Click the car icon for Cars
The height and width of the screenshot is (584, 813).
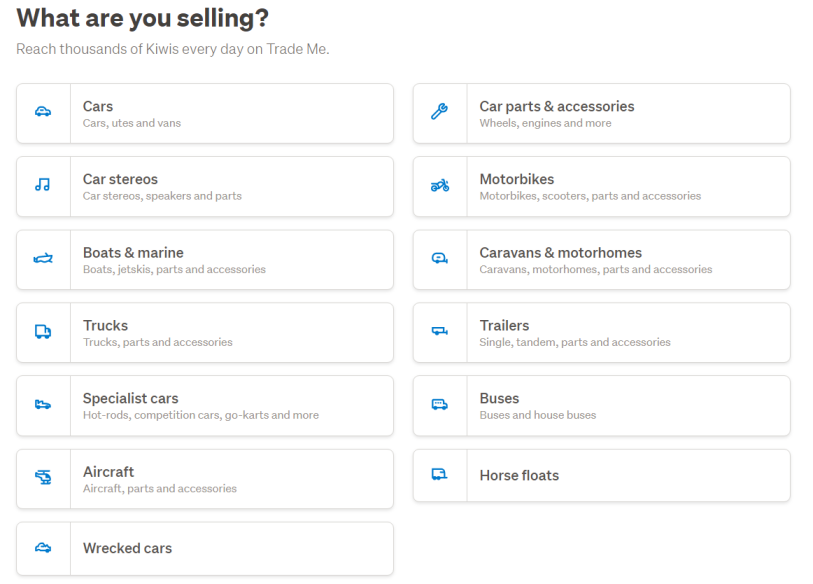point(43,113)
